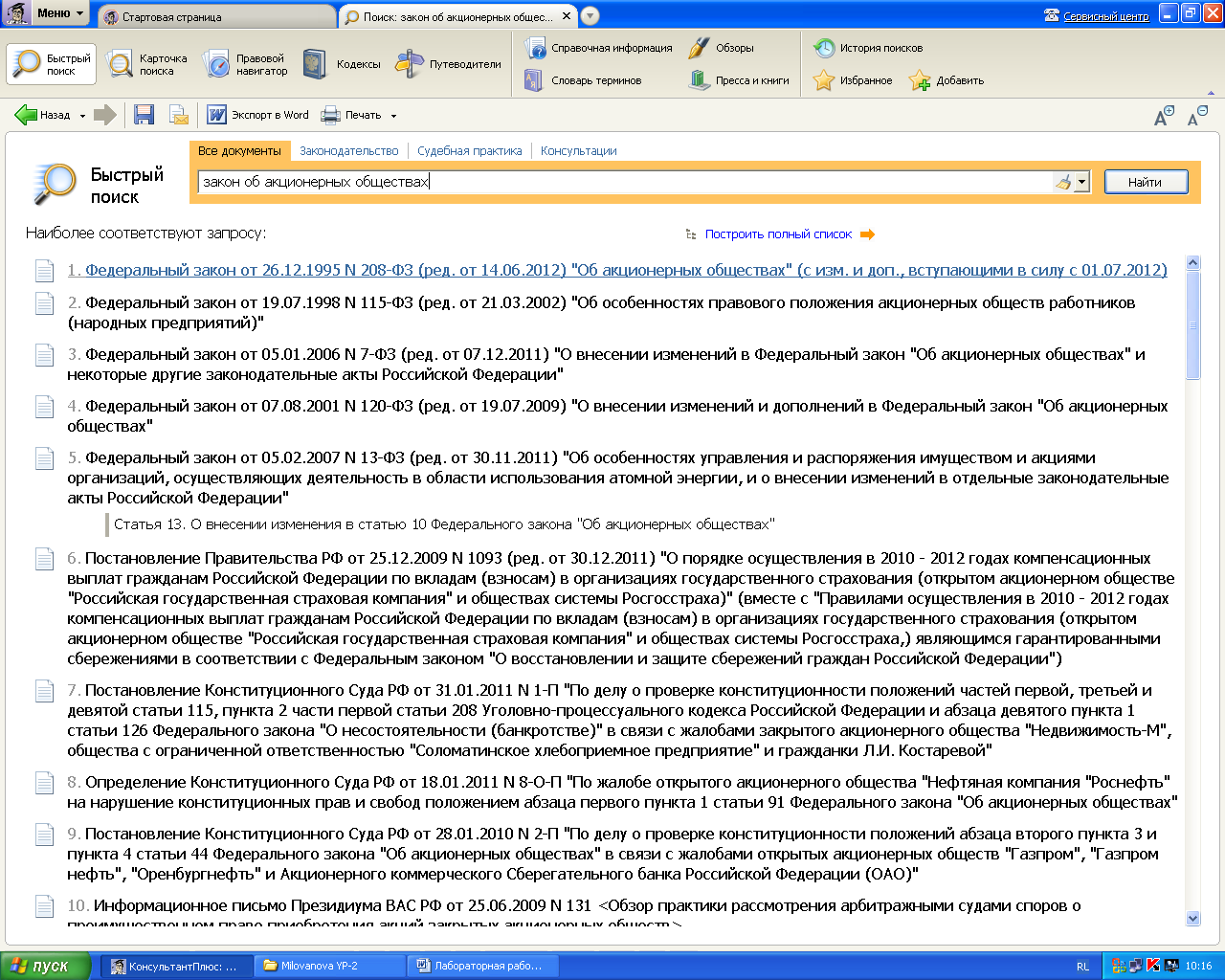Open Сервисный центр link

[x=1106, y=16]
